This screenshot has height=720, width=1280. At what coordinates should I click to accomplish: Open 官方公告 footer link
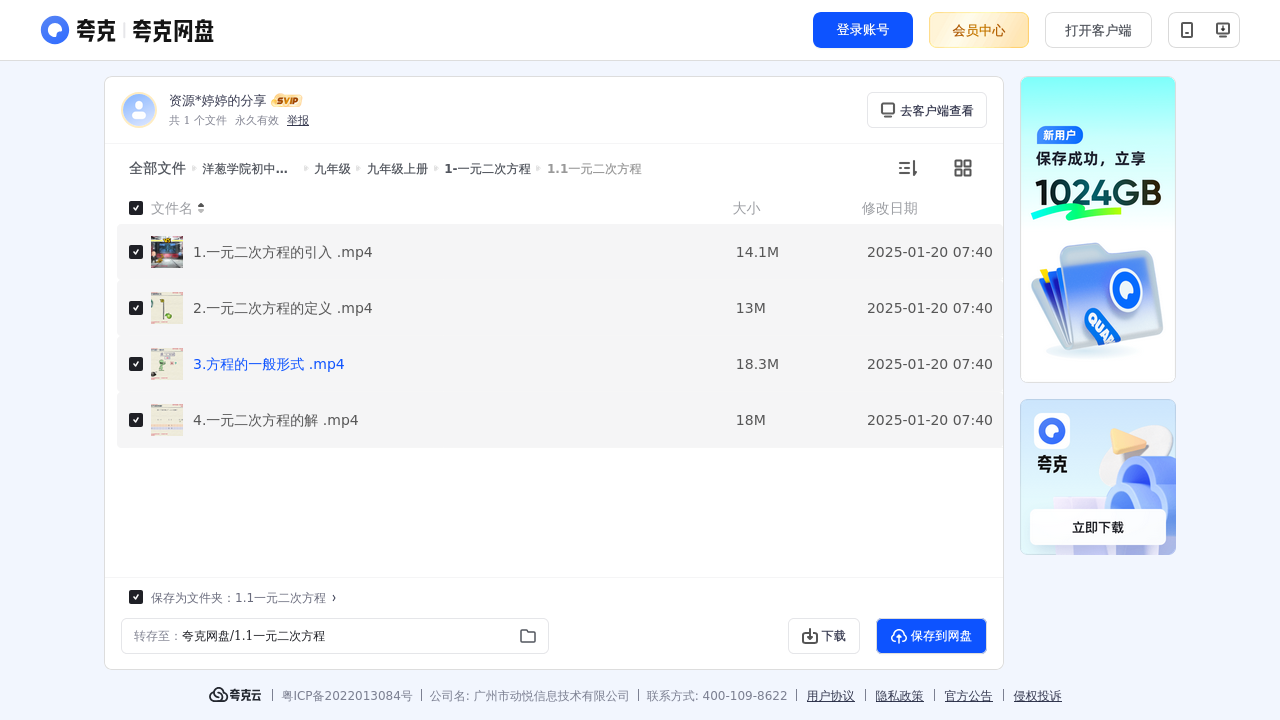(969, 696)
